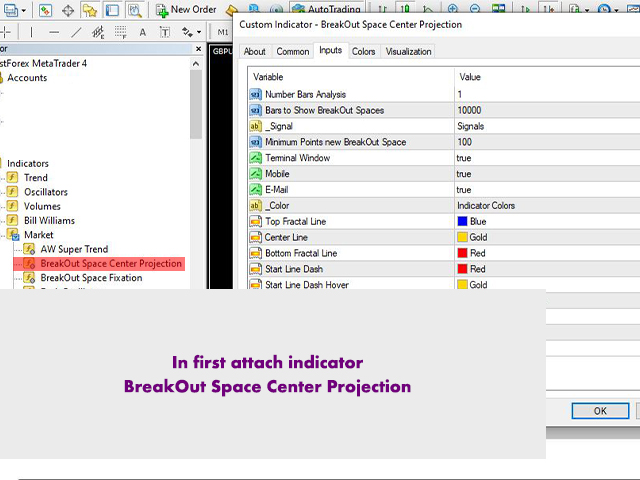Expand the Oscillators folder
640x480 pixels.
[x=46, y=192]
